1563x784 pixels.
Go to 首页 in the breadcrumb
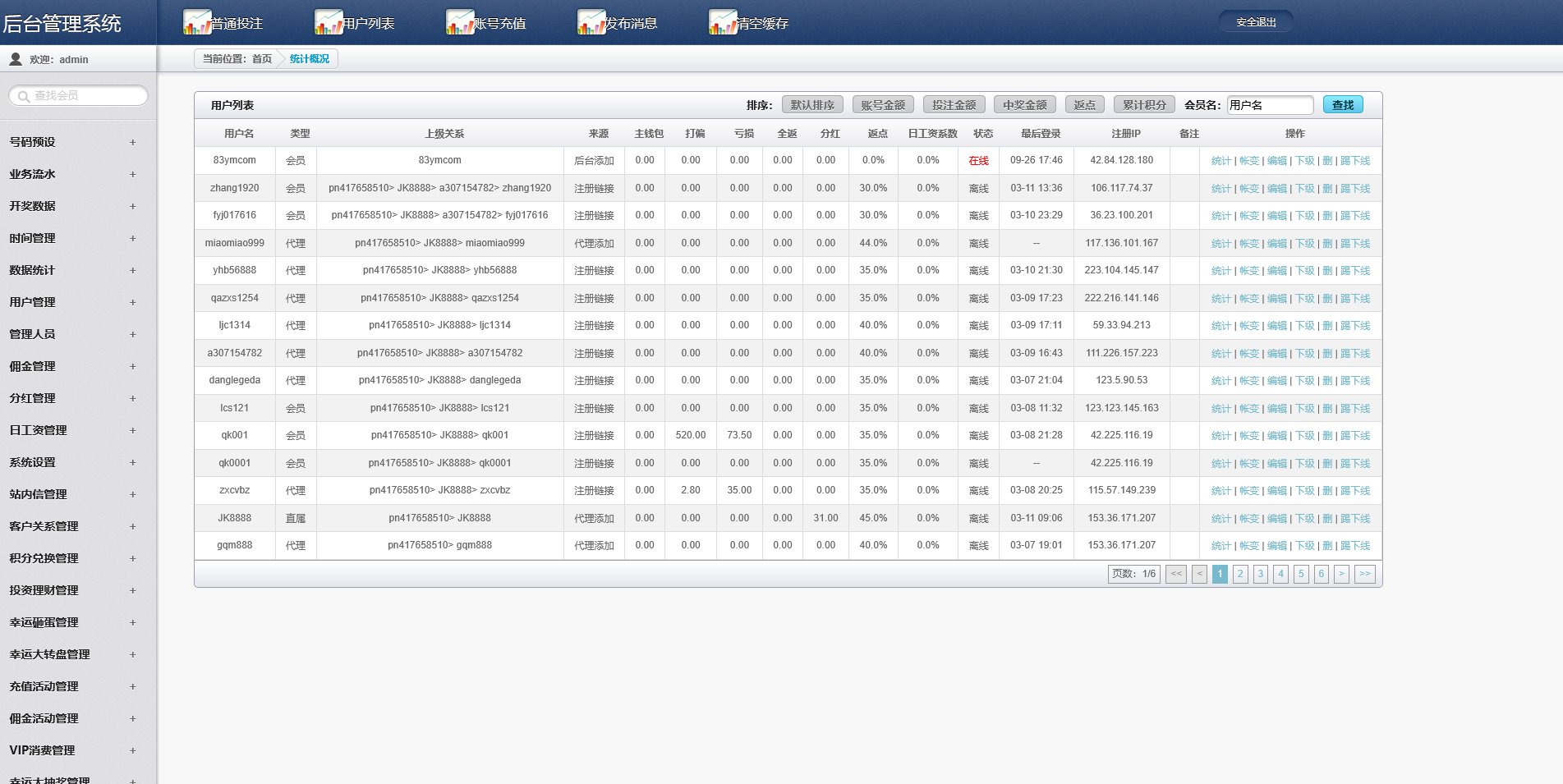(x=262, y=59)
